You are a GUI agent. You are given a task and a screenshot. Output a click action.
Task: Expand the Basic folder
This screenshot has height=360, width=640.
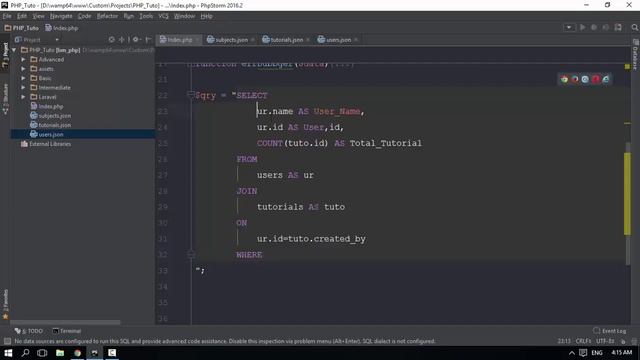[x=23, y=78]
